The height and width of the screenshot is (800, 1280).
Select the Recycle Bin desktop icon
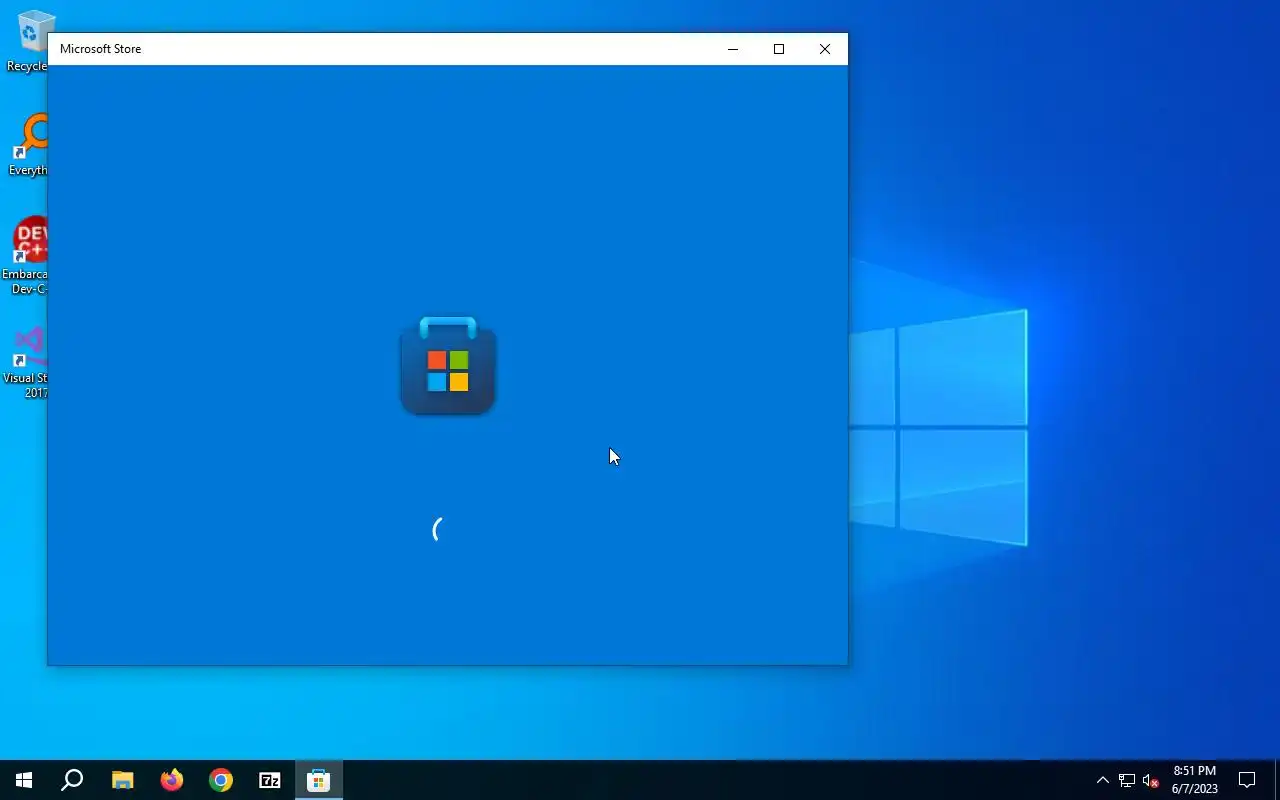point(26,41)
